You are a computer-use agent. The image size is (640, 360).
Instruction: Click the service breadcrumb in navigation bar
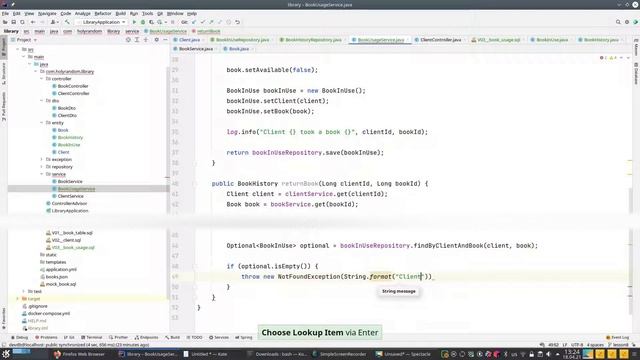[x=132, y=31]
